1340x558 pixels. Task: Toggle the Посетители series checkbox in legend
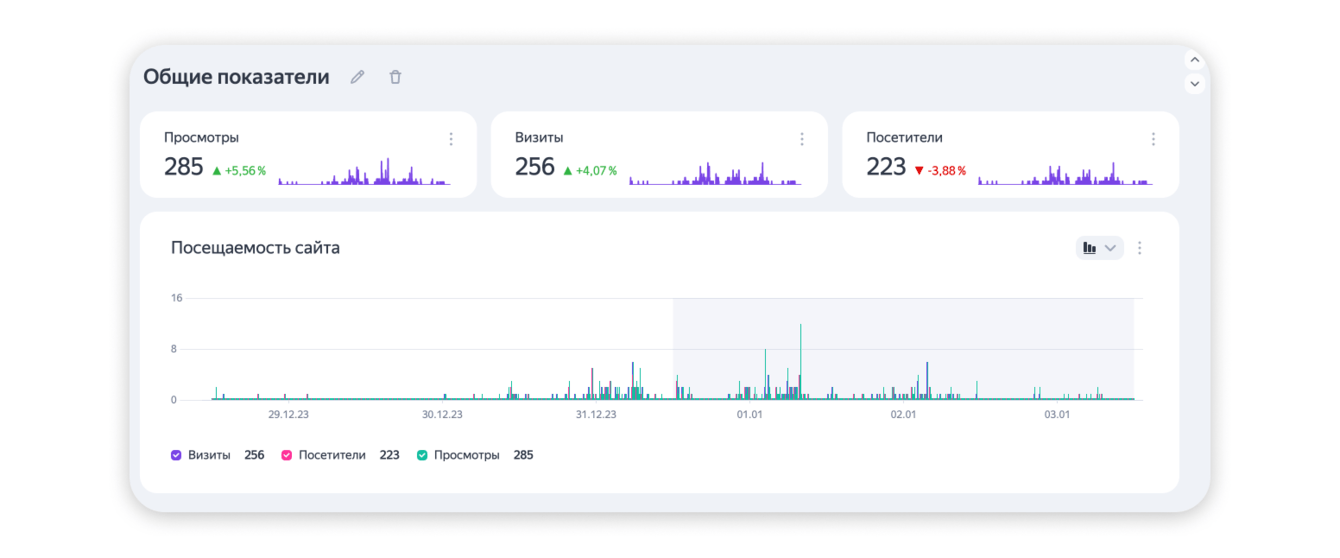click(x=287, y=455)
